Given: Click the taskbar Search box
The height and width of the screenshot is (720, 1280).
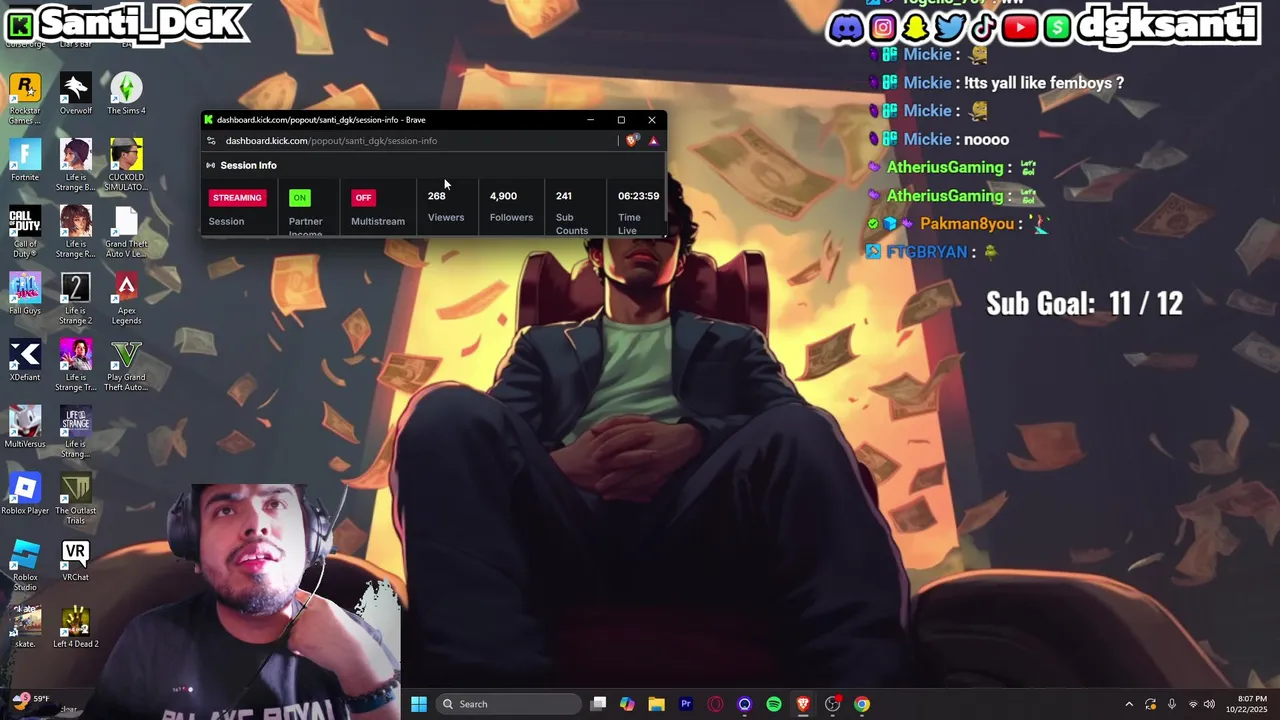Looking at the screenshot, I should 509,704.
